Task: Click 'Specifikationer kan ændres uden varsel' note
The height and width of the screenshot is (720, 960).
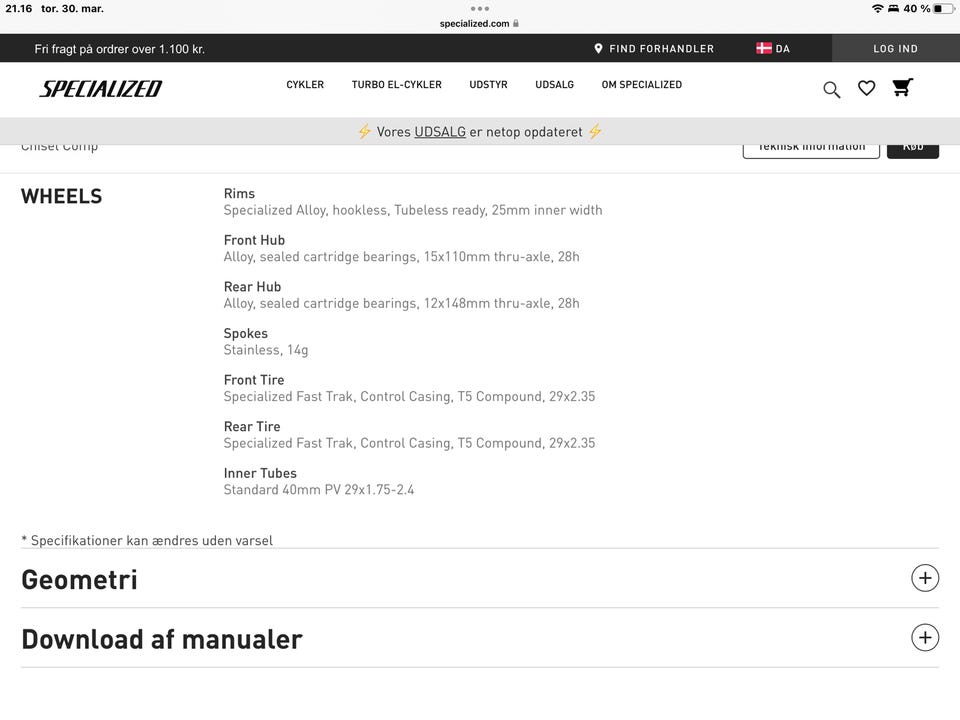Action: [147, 541]
